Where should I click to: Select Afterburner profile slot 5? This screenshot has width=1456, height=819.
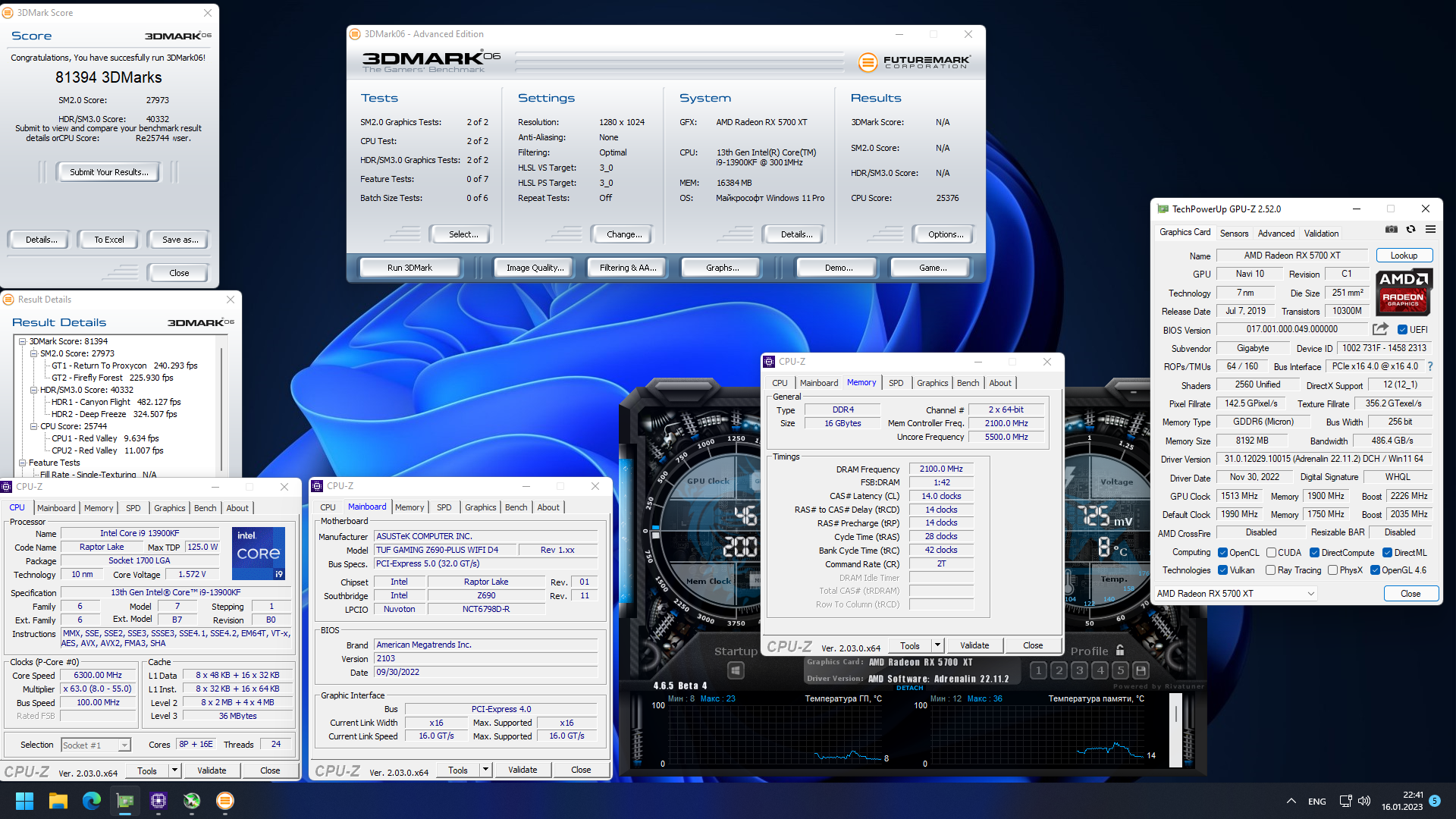tap(1121, 670)
